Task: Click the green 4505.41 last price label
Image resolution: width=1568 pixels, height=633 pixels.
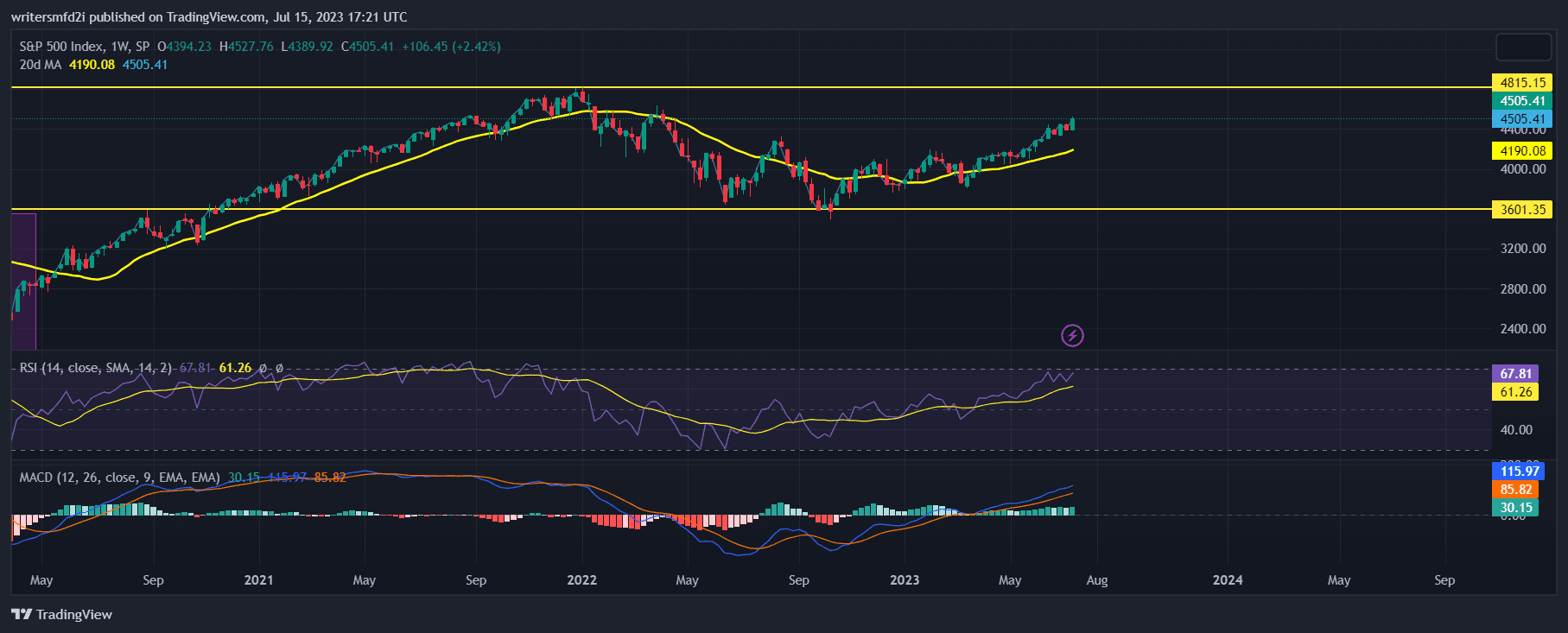Action: [1521, 101]
